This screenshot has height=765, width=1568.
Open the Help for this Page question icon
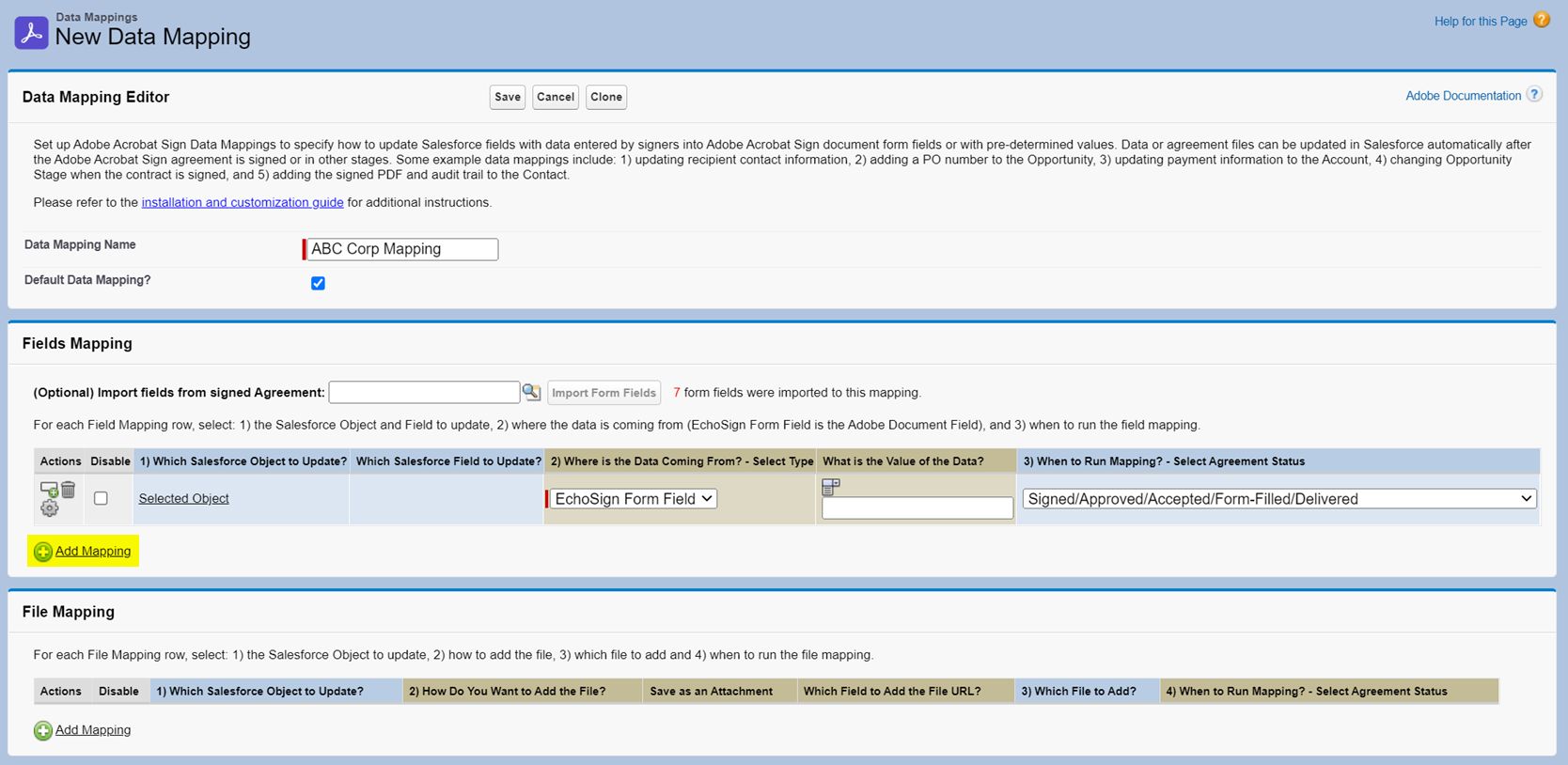coord(1542,20)
